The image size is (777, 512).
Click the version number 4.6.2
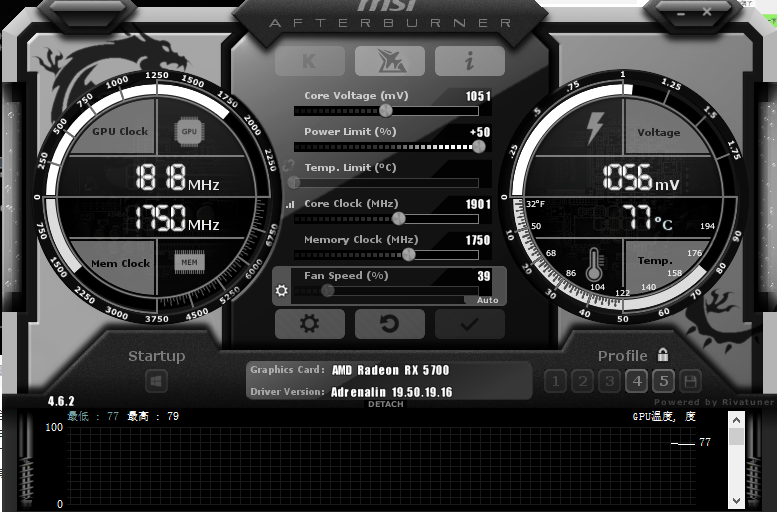pos(61,401)
